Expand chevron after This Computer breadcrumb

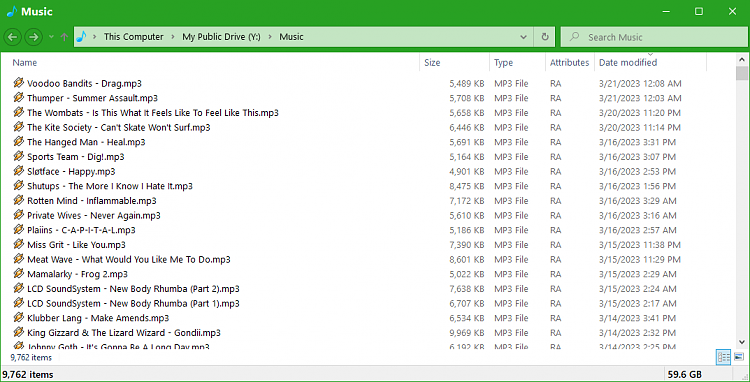point(172,37)
